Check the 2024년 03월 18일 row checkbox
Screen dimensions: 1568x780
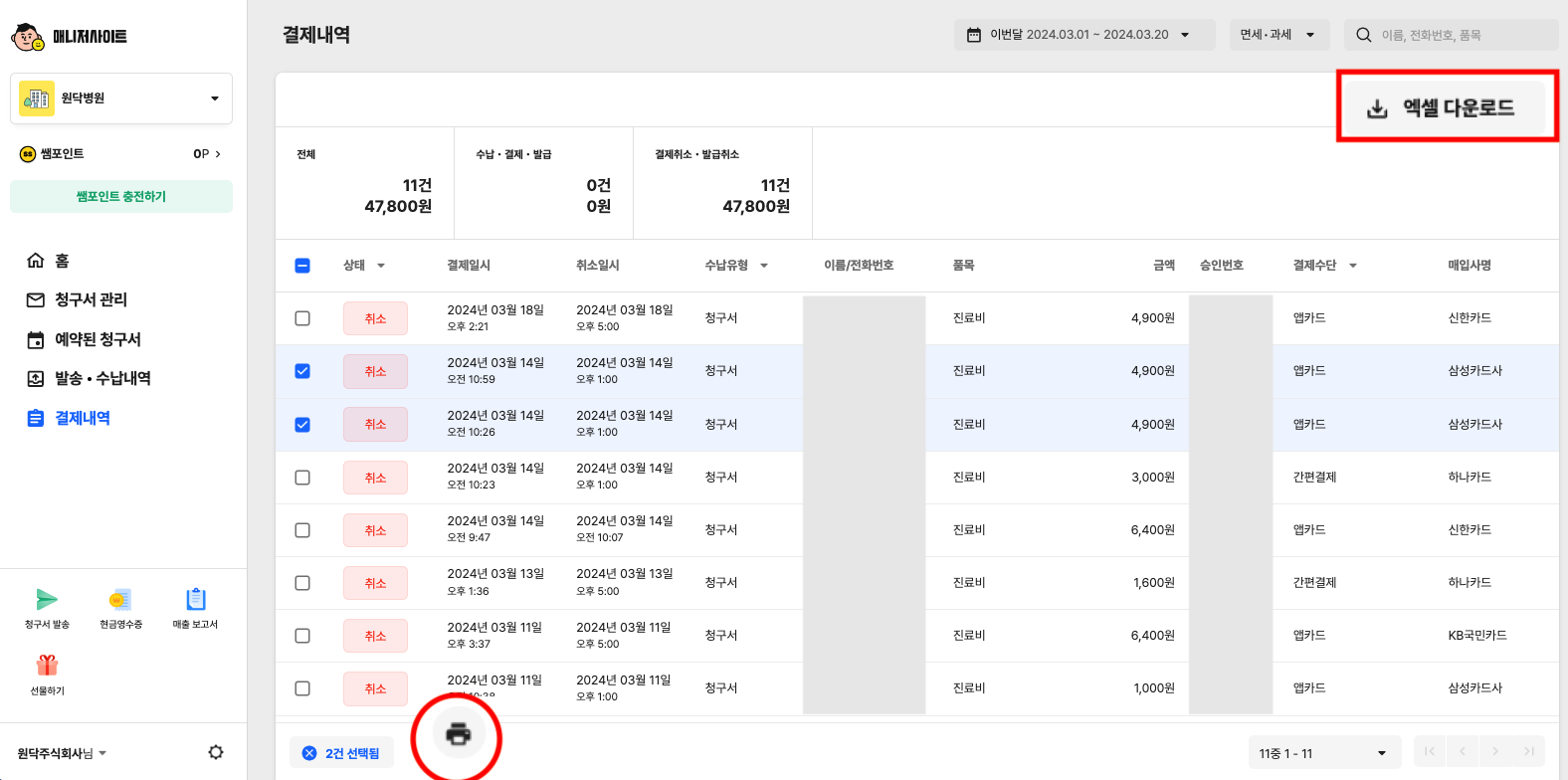point(302,318)
